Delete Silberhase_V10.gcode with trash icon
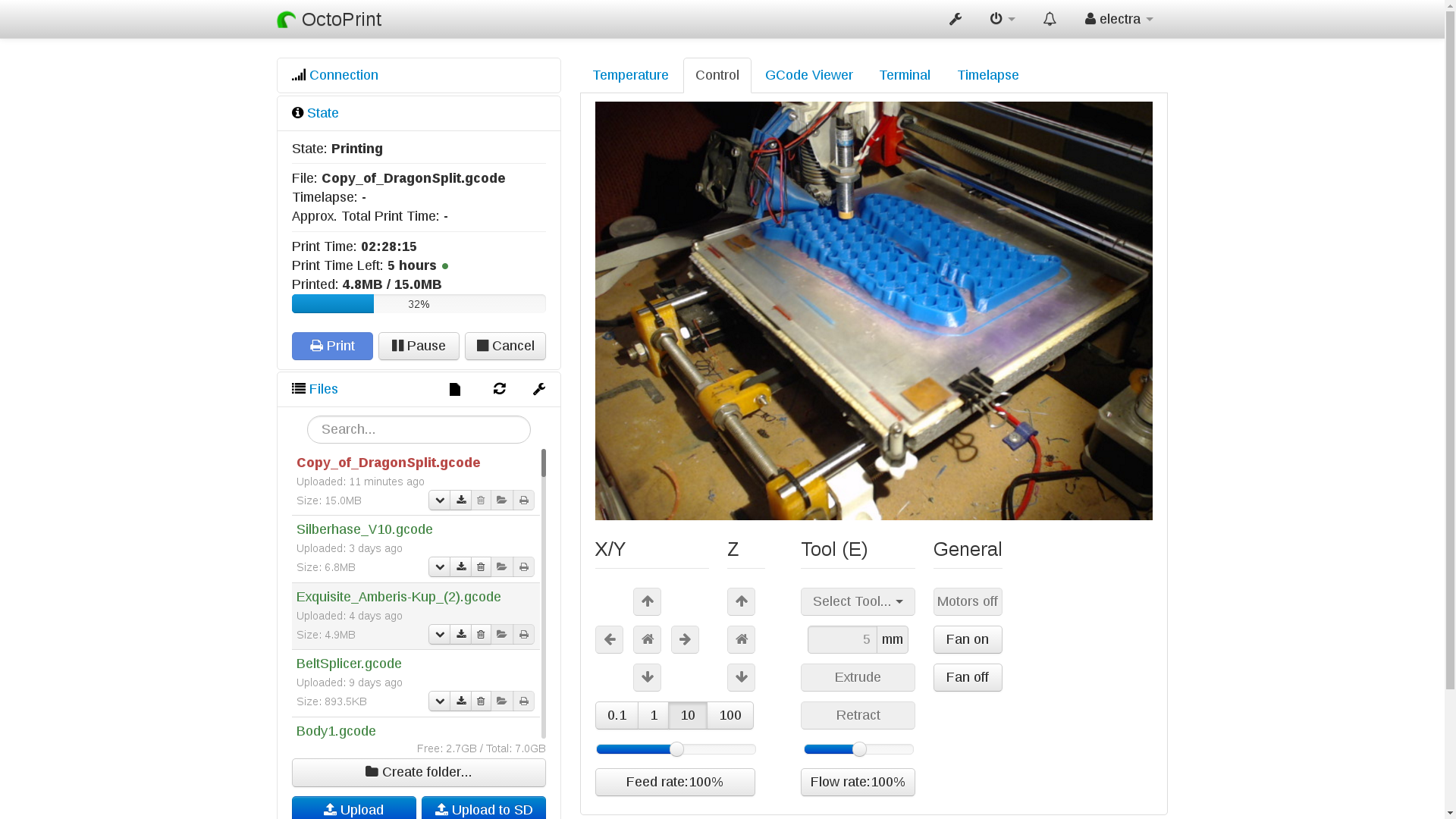The width and height of the screenshot is (1456, 819). coord(481,567)
